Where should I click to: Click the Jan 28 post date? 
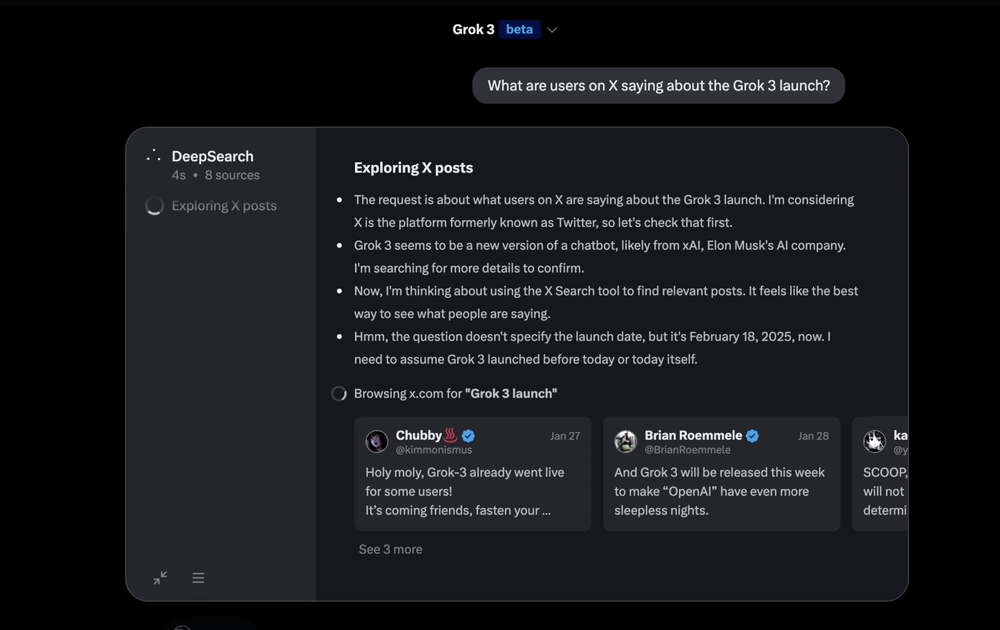point(813,436)
